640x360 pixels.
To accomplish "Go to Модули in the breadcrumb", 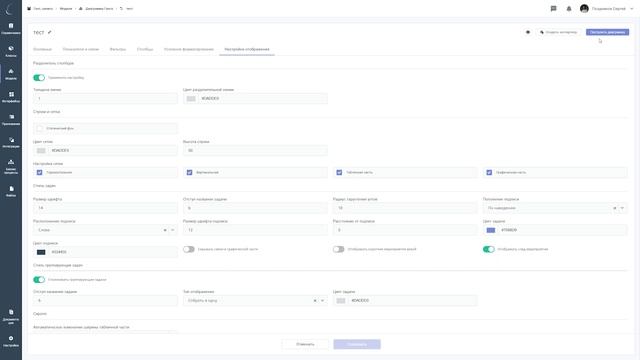I will 66,9.
